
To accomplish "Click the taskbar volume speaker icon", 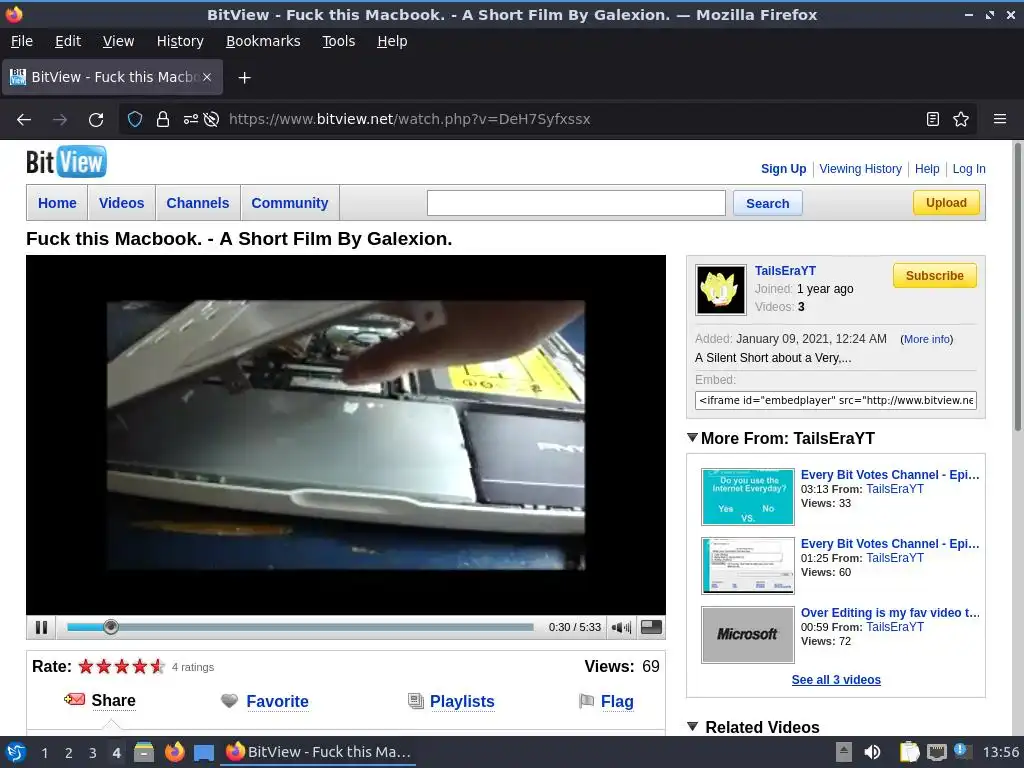I will tap(872, 752).
